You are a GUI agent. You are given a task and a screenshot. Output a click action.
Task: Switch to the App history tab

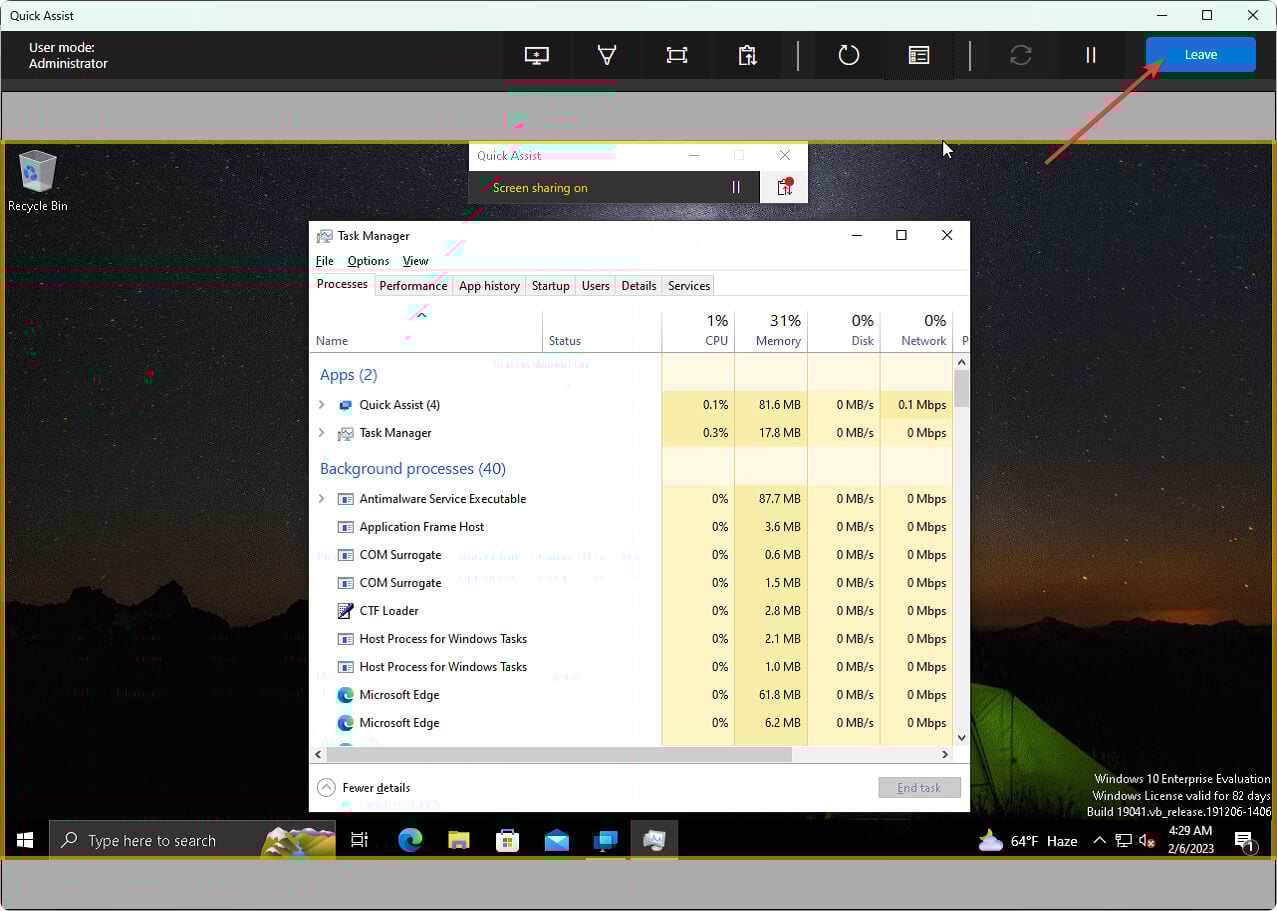tap(489, 285)
